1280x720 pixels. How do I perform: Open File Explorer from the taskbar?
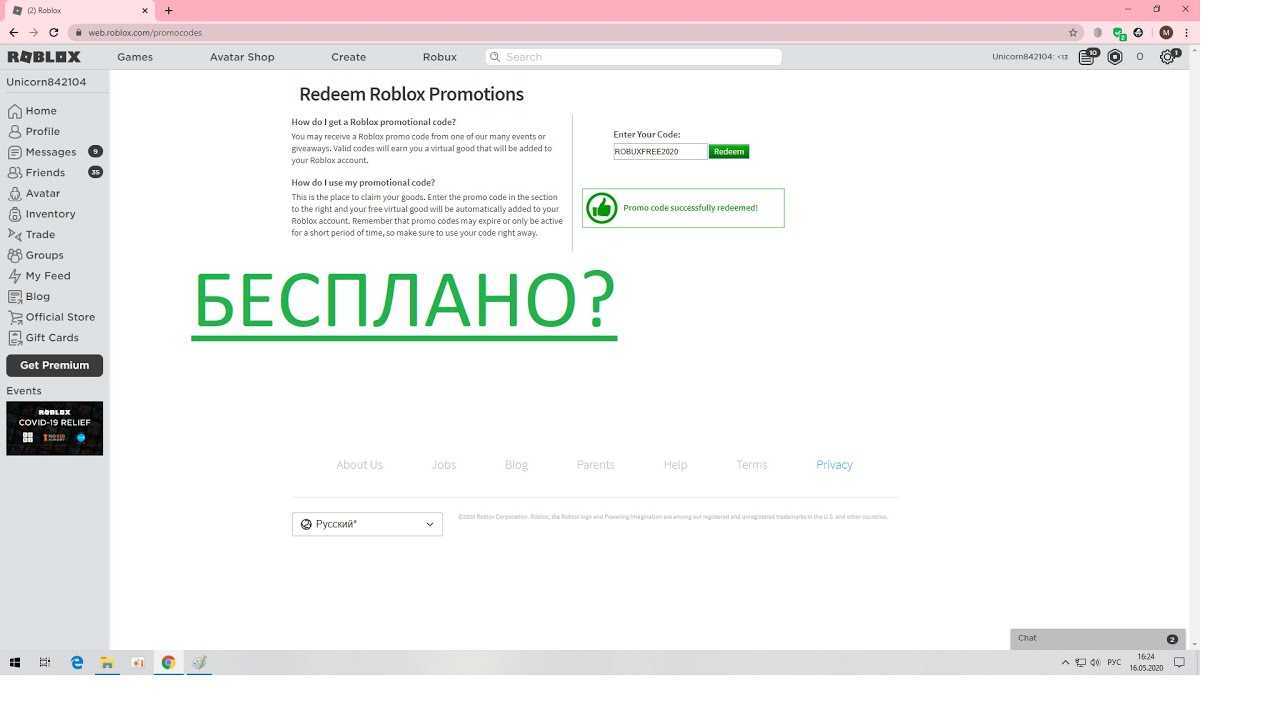coord(107,662)
